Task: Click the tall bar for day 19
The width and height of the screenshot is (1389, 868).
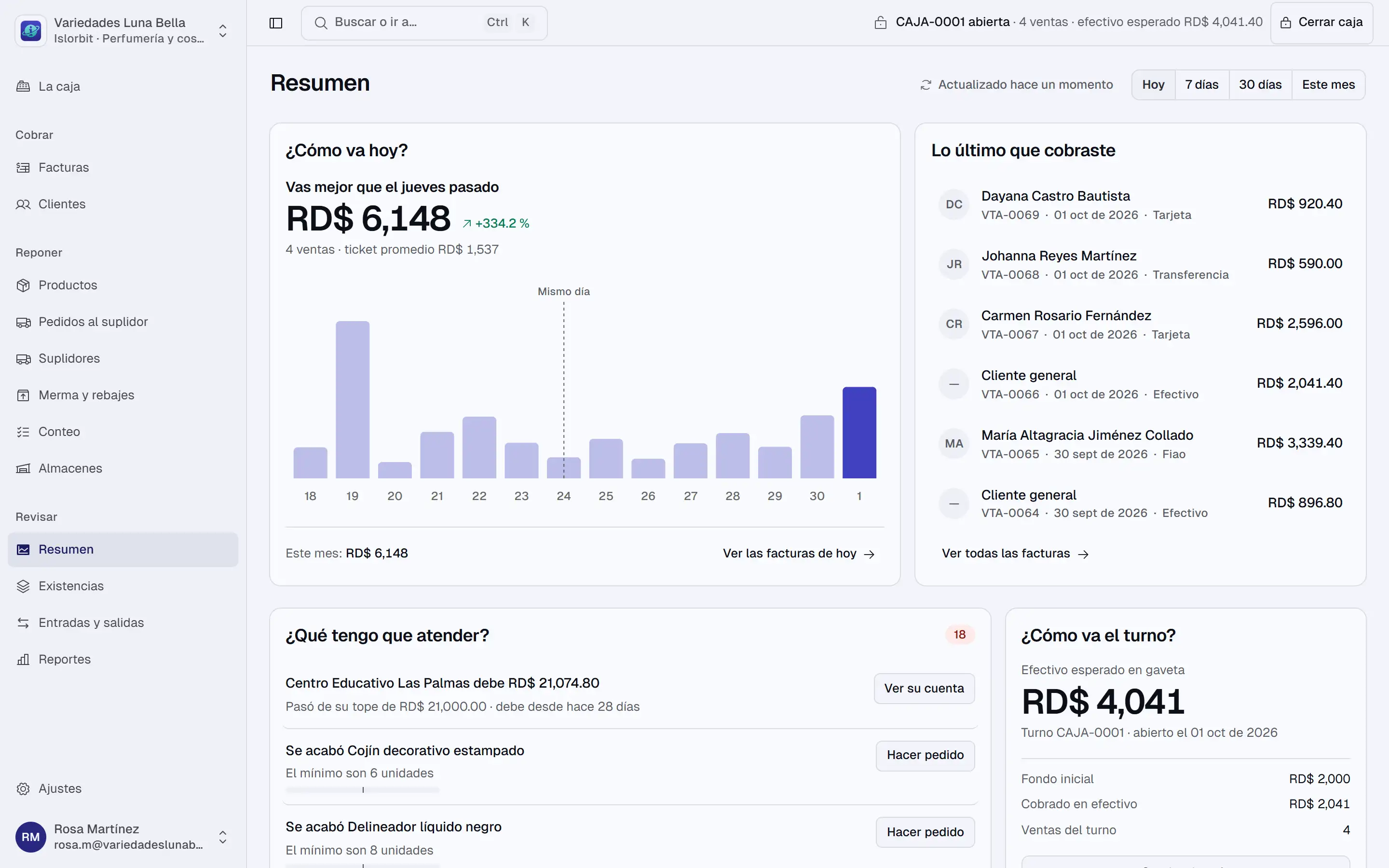Action: (x=353, y=400)
